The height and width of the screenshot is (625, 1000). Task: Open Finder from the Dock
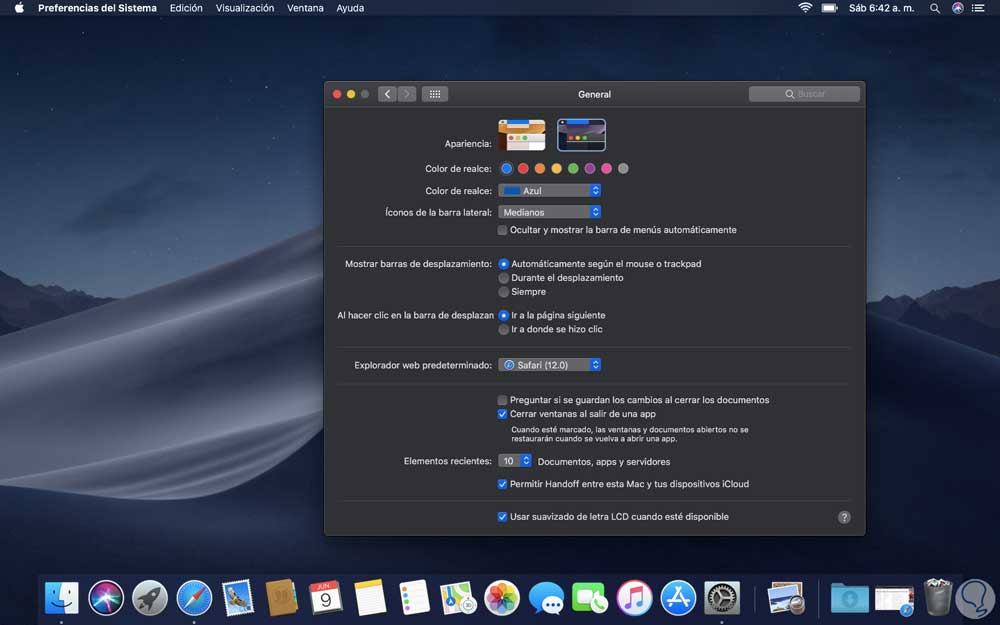click(x=62, y=598)
